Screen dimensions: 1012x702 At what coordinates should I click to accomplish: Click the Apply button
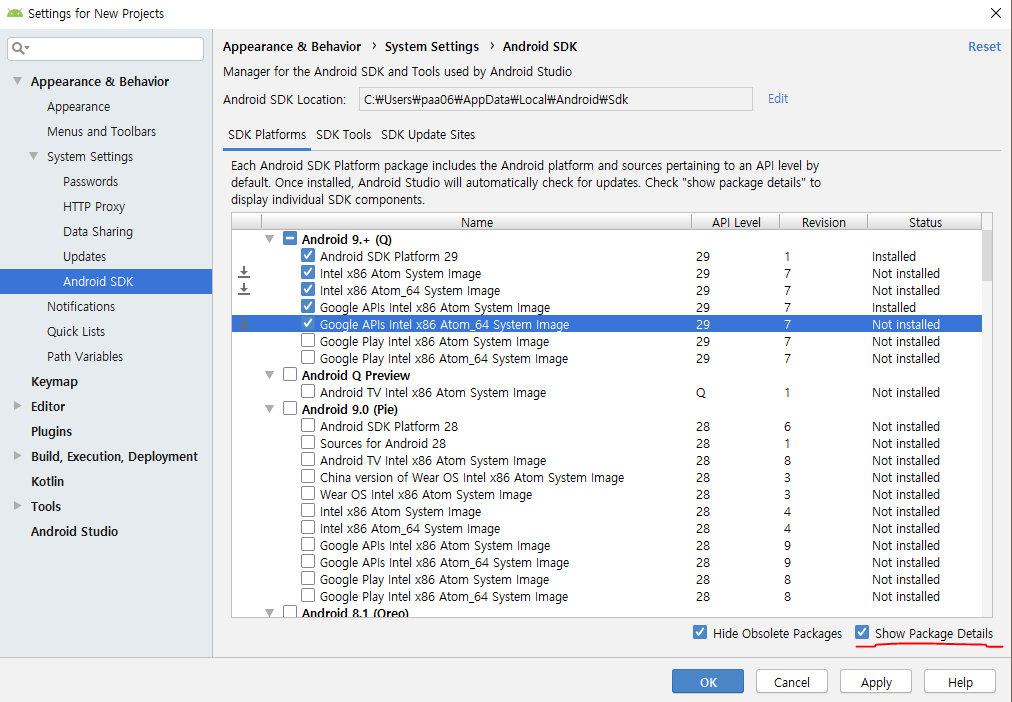pyautogui.click(x=876, y=682)
